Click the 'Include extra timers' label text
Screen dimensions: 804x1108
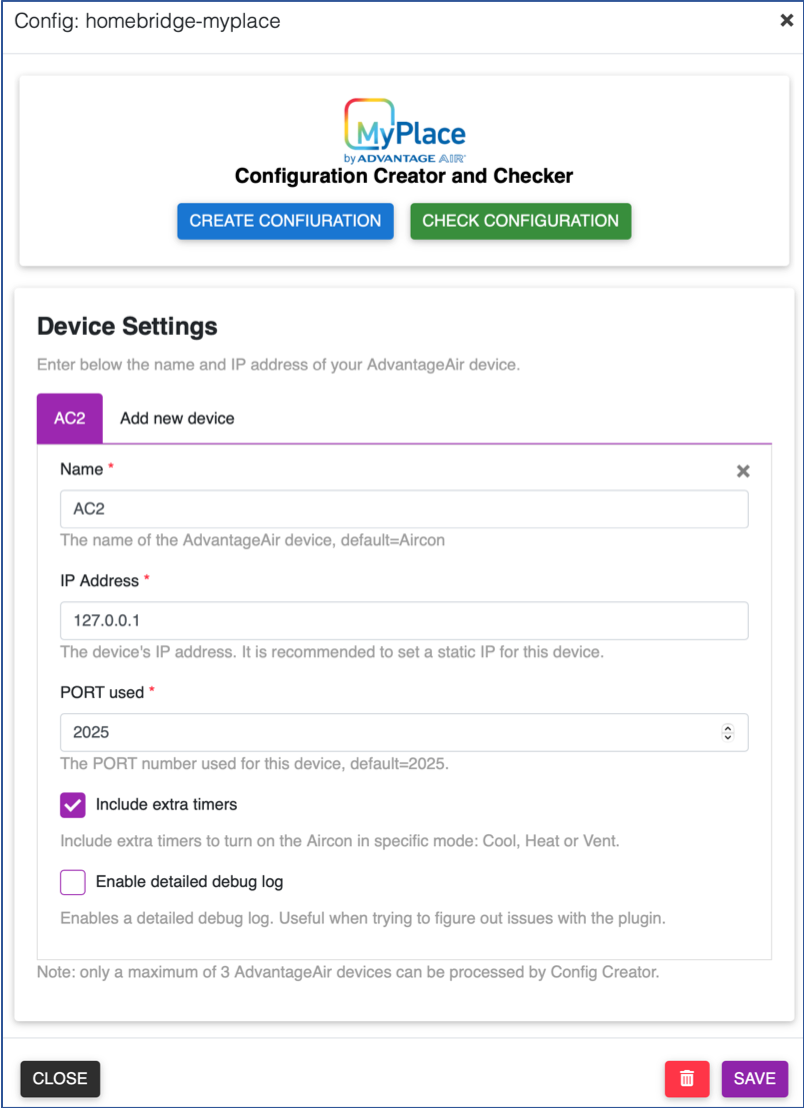click(167, 804)
